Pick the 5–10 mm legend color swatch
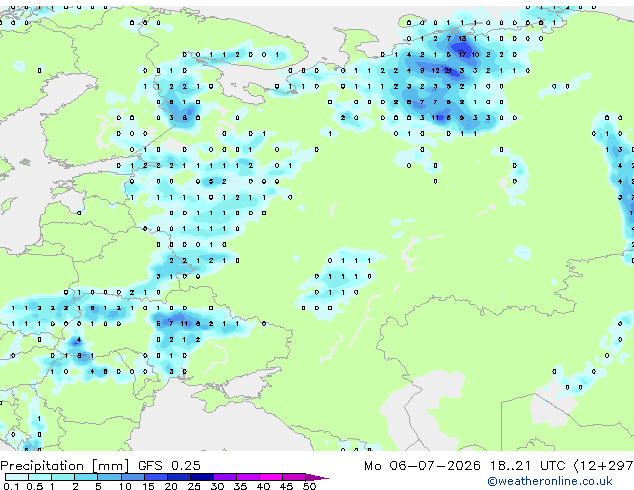The image size is (634, 490). 109,477
